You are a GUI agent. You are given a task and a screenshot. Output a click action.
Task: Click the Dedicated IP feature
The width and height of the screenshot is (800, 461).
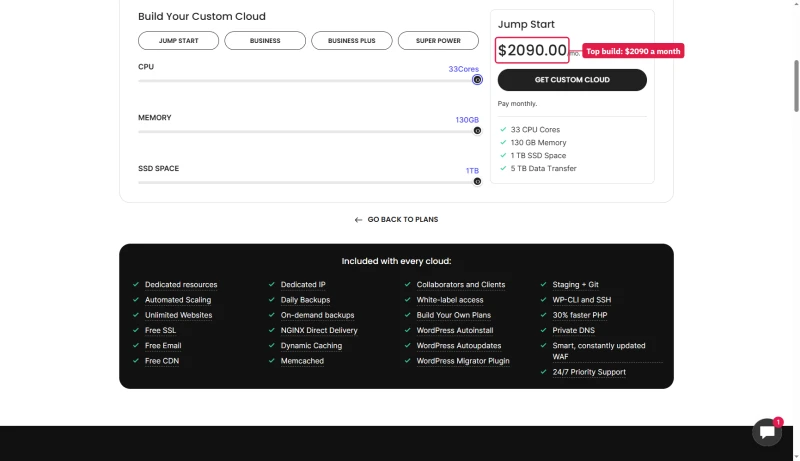coord(303,285)
